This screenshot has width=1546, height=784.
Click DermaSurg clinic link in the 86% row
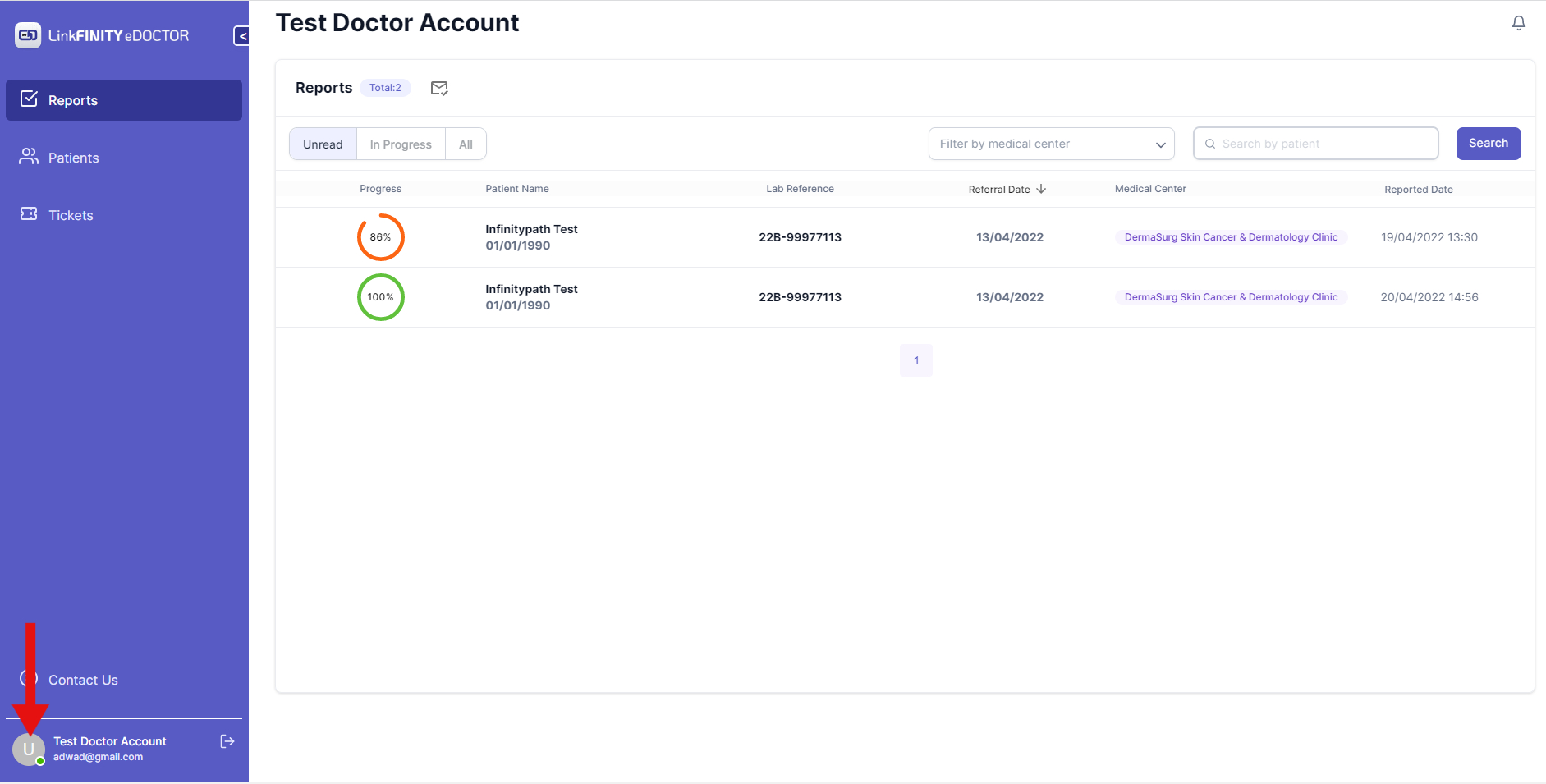(x=1230, y=237)
